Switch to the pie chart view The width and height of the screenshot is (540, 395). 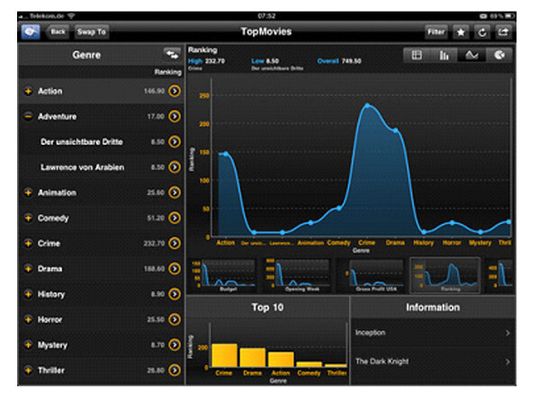(x=499, y=55)
